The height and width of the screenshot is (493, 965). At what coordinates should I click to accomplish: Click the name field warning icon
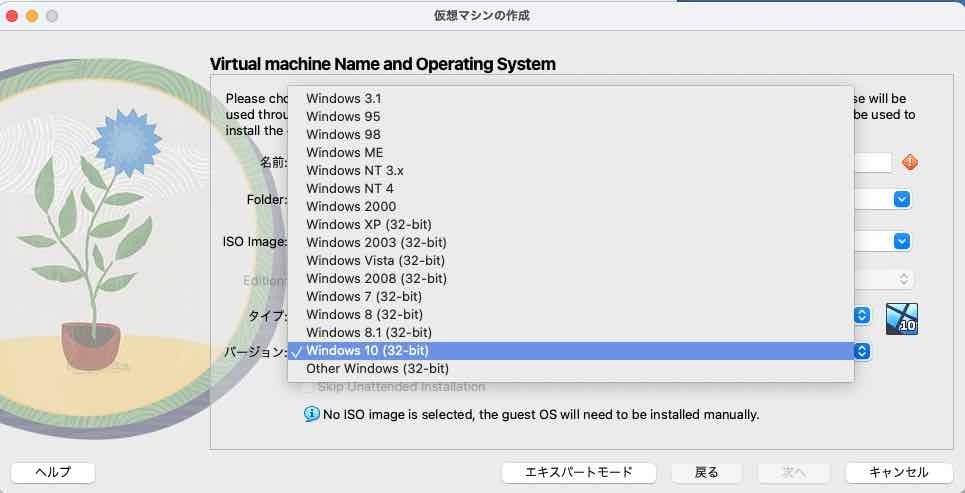point(910,162)
